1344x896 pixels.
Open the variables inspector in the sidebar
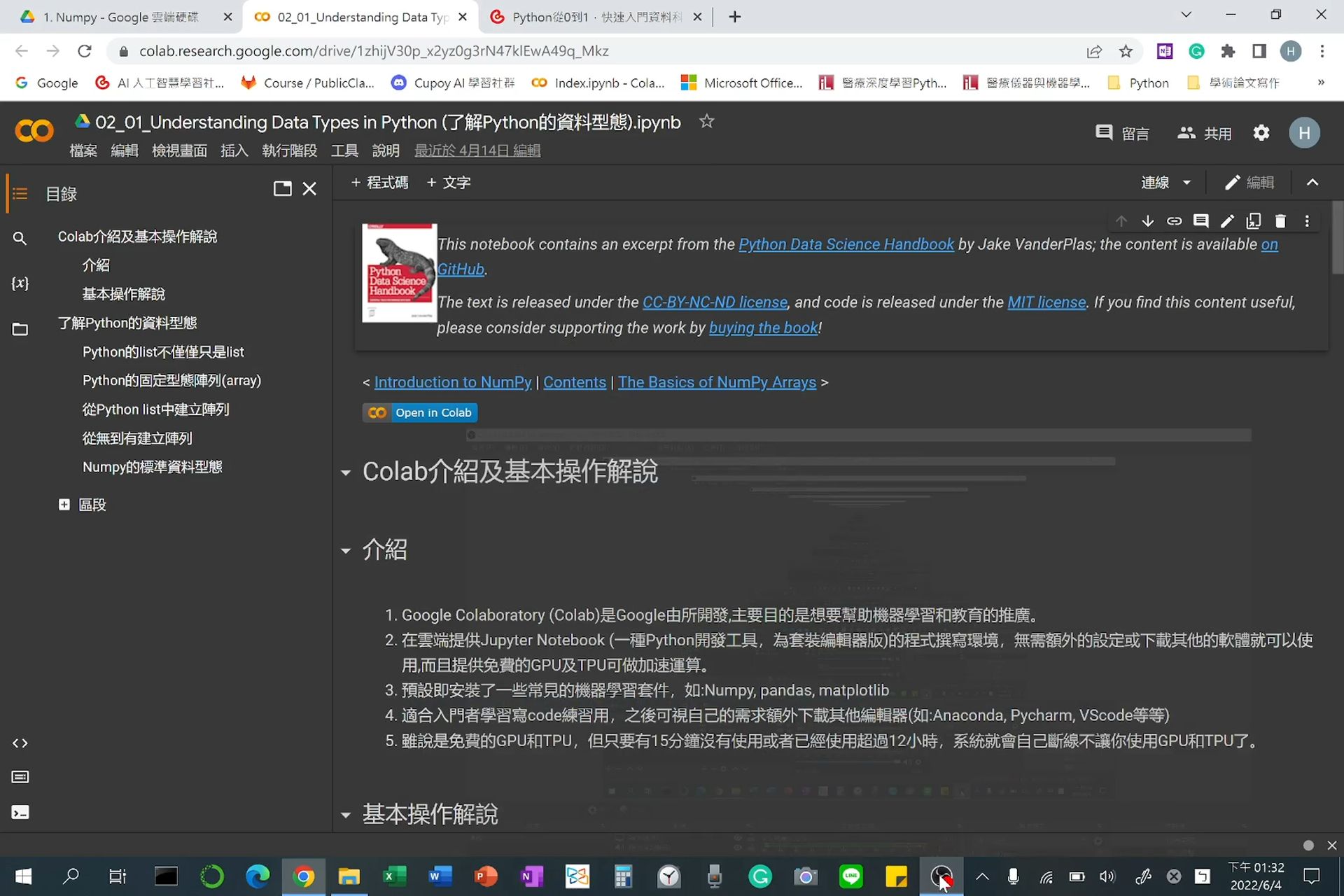click(20, 283)
